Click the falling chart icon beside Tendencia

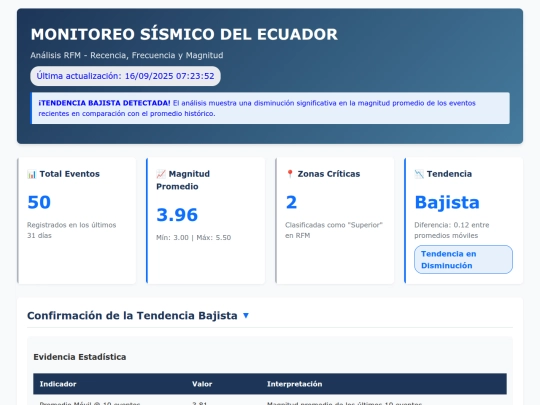coord(419,174)
